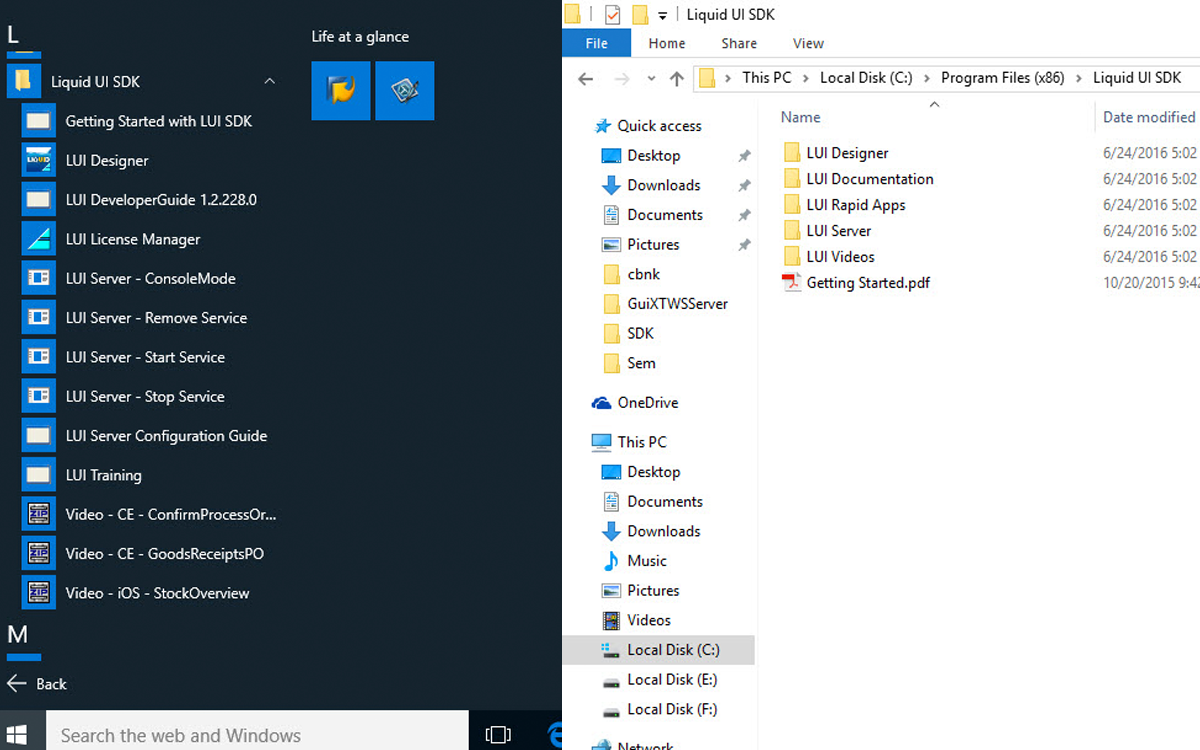This screenshot has height=750, width=1200.
Task: Click second tile under Life at a glance
Action: [405, 91]
